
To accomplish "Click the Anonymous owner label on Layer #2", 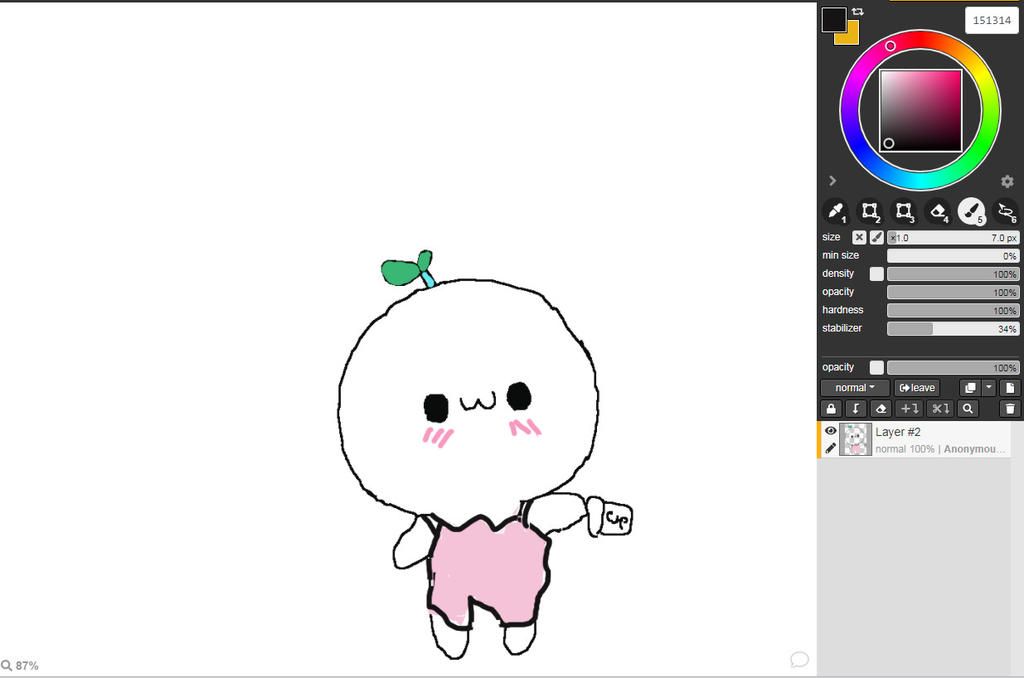I will tap(973, 449).
